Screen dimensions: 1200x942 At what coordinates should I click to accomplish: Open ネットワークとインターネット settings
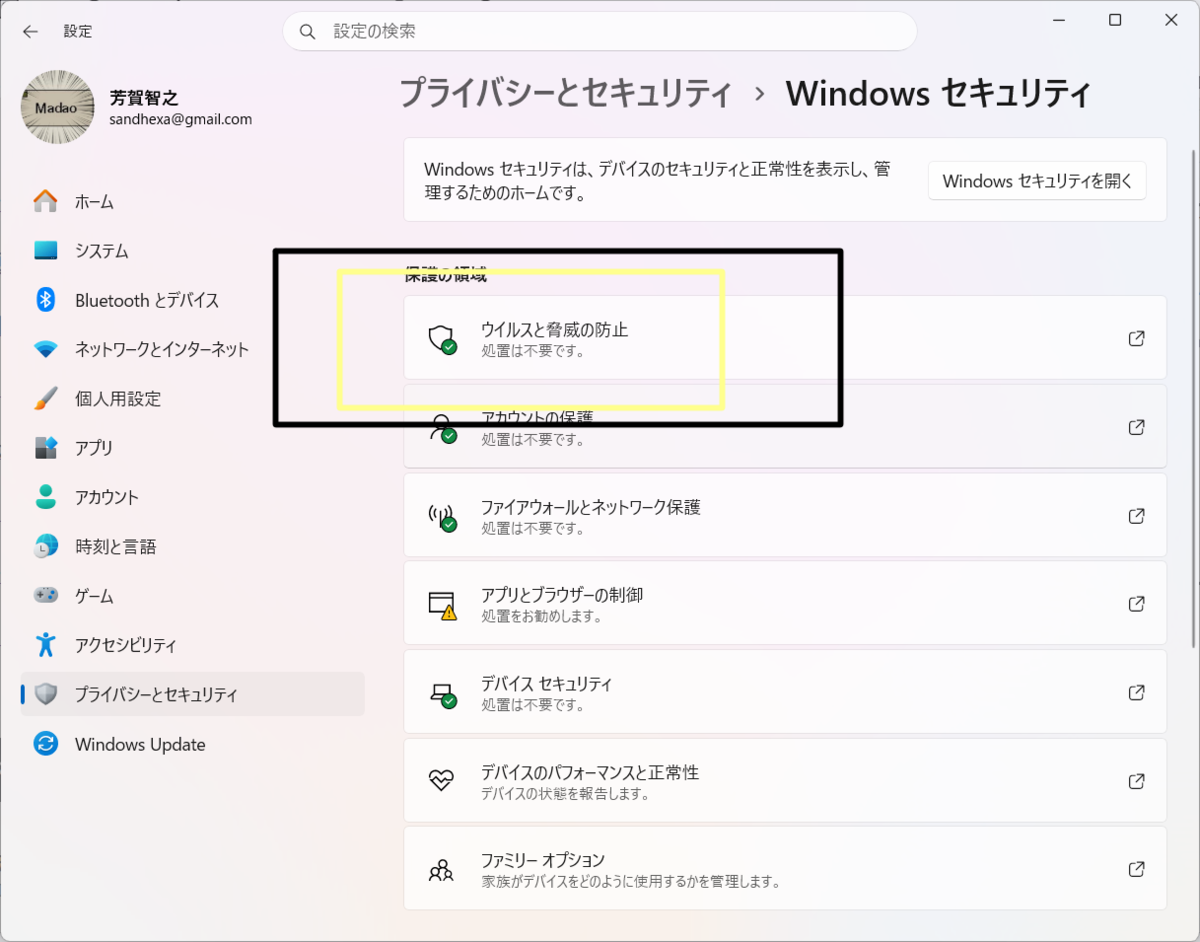tap(193, 349)
